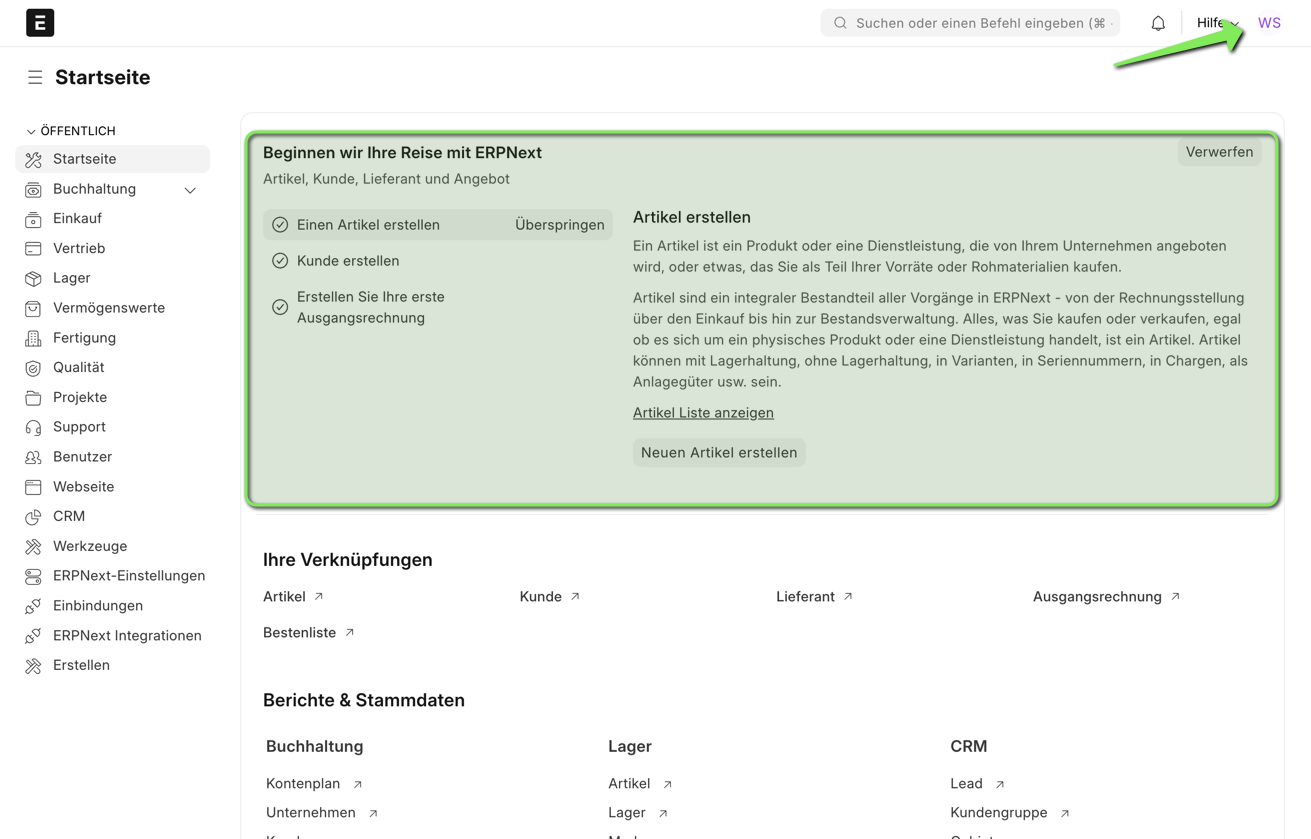Click the Lager box icon in sidebar

coord(33,278)
